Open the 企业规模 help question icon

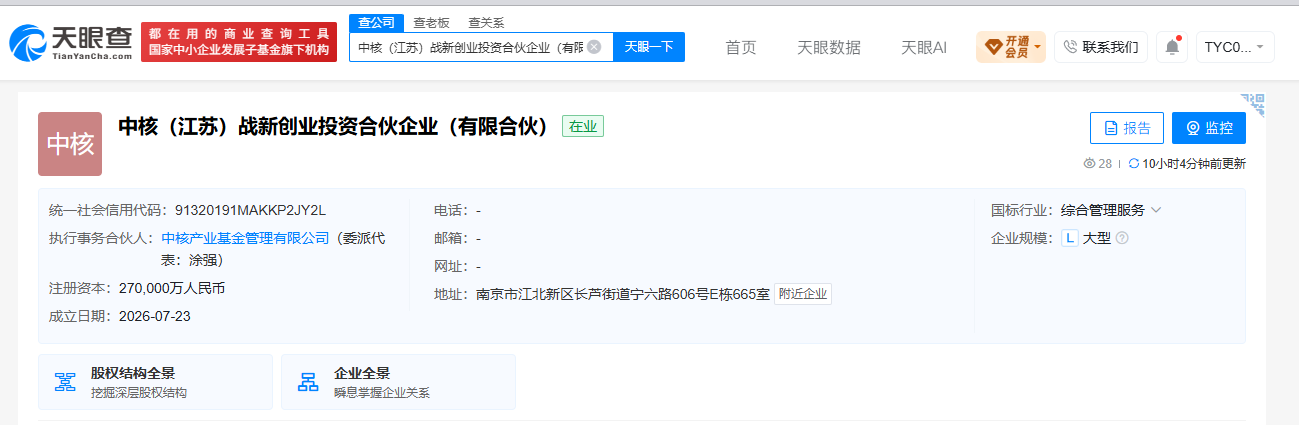coord(1122,238)
